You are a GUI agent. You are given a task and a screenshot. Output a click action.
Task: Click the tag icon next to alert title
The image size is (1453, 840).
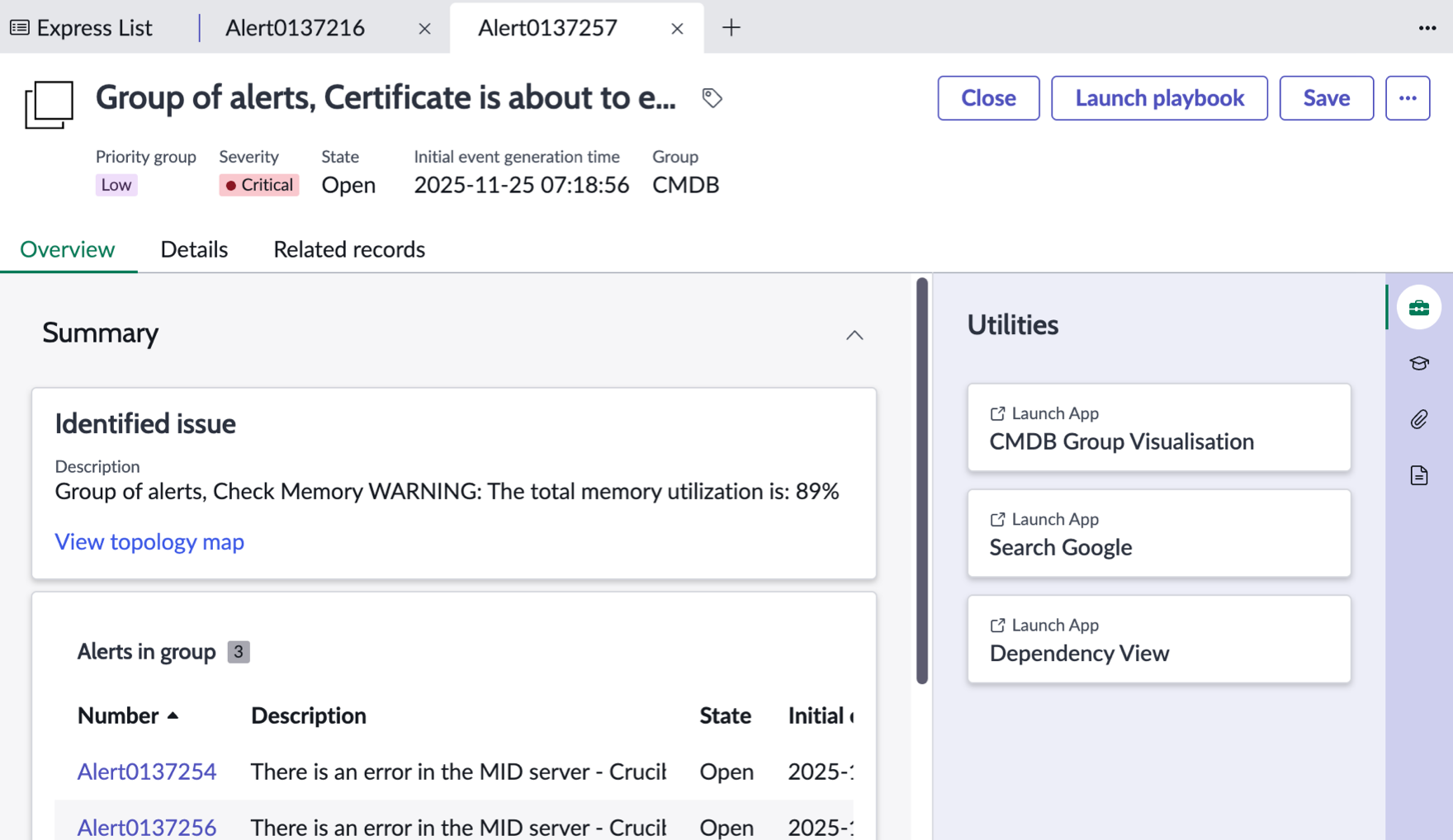click(712, 98)
